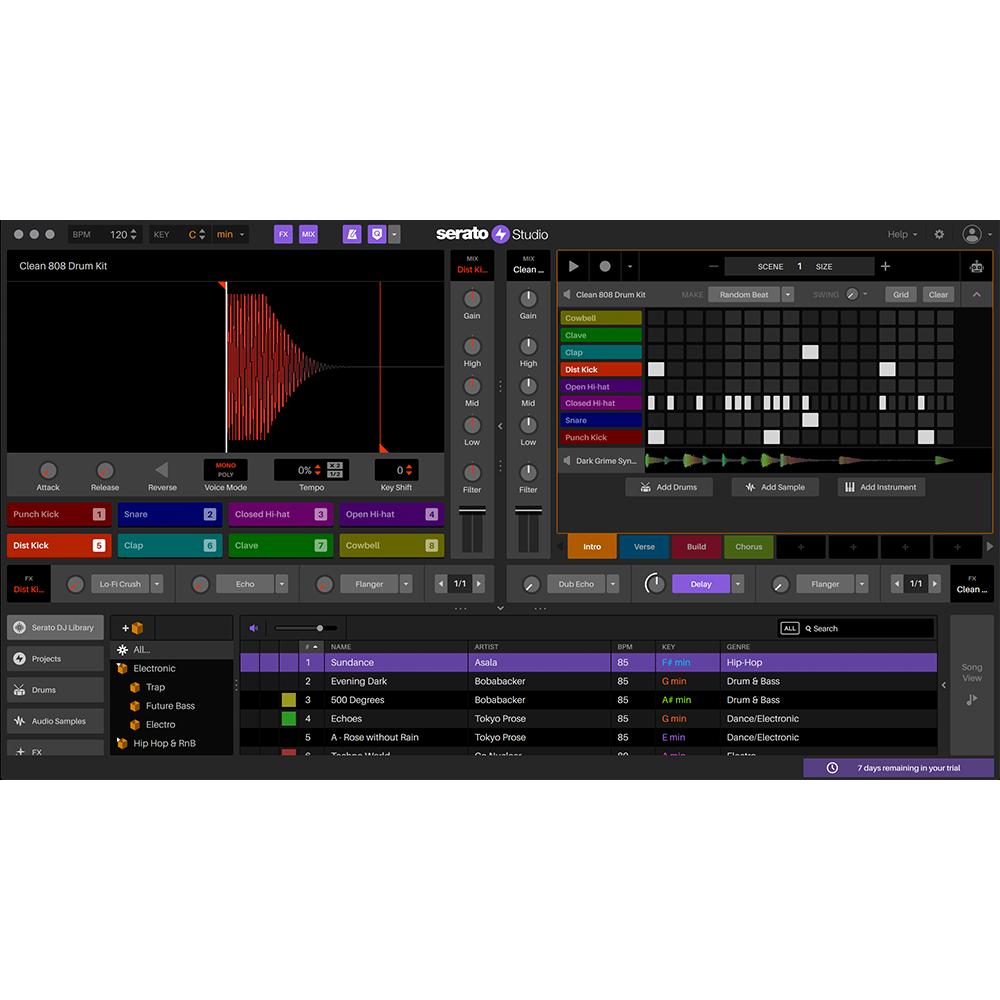1000x1000 pixels.
Task: Open the min key scale dropdown
Action: click(x=229, y=233)
